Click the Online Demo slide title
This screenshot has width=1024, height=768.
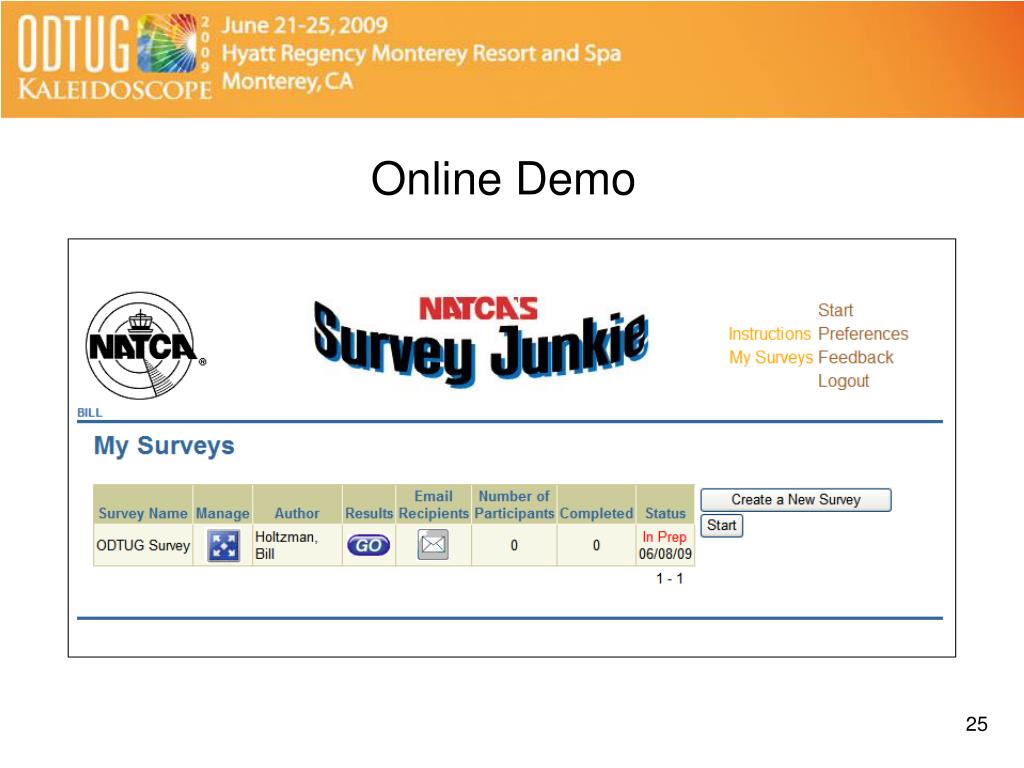[503, 179]
